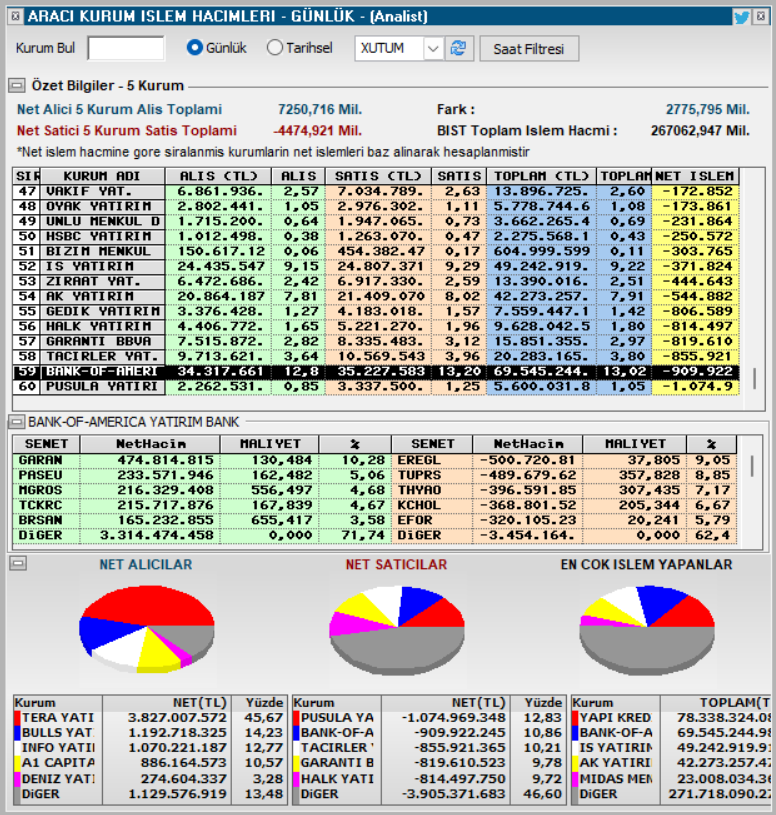Click the NET SATICILAR pie chart

click(397, 630)
